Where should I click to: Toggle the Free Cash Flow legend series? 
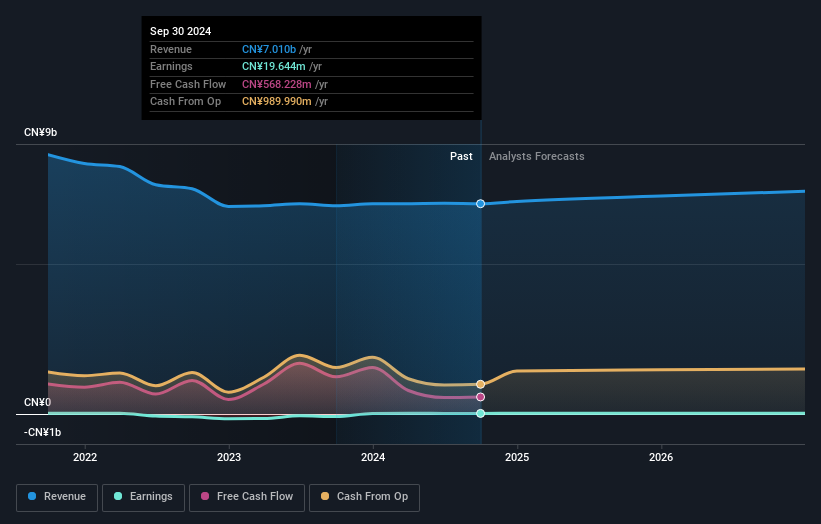pyautogui.click(x=247, y=497)
